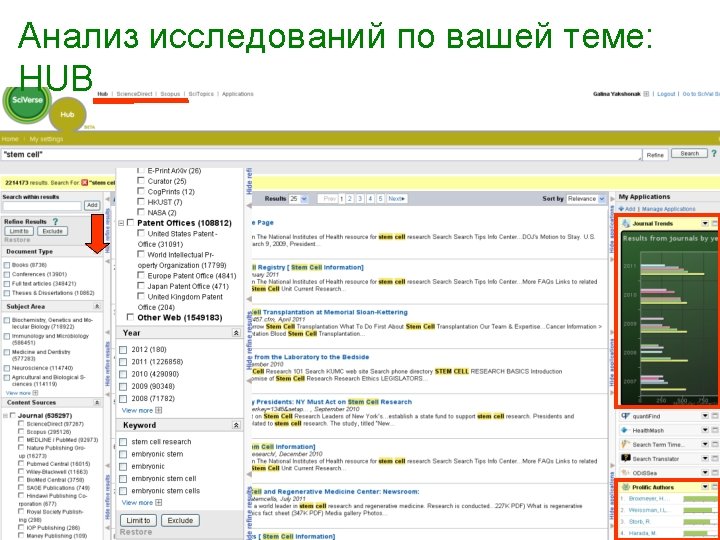The width and height of the screenshot is (720, 540).
Task: Tick the Europe Patent Office checkbox
Action: click(141, 276)
